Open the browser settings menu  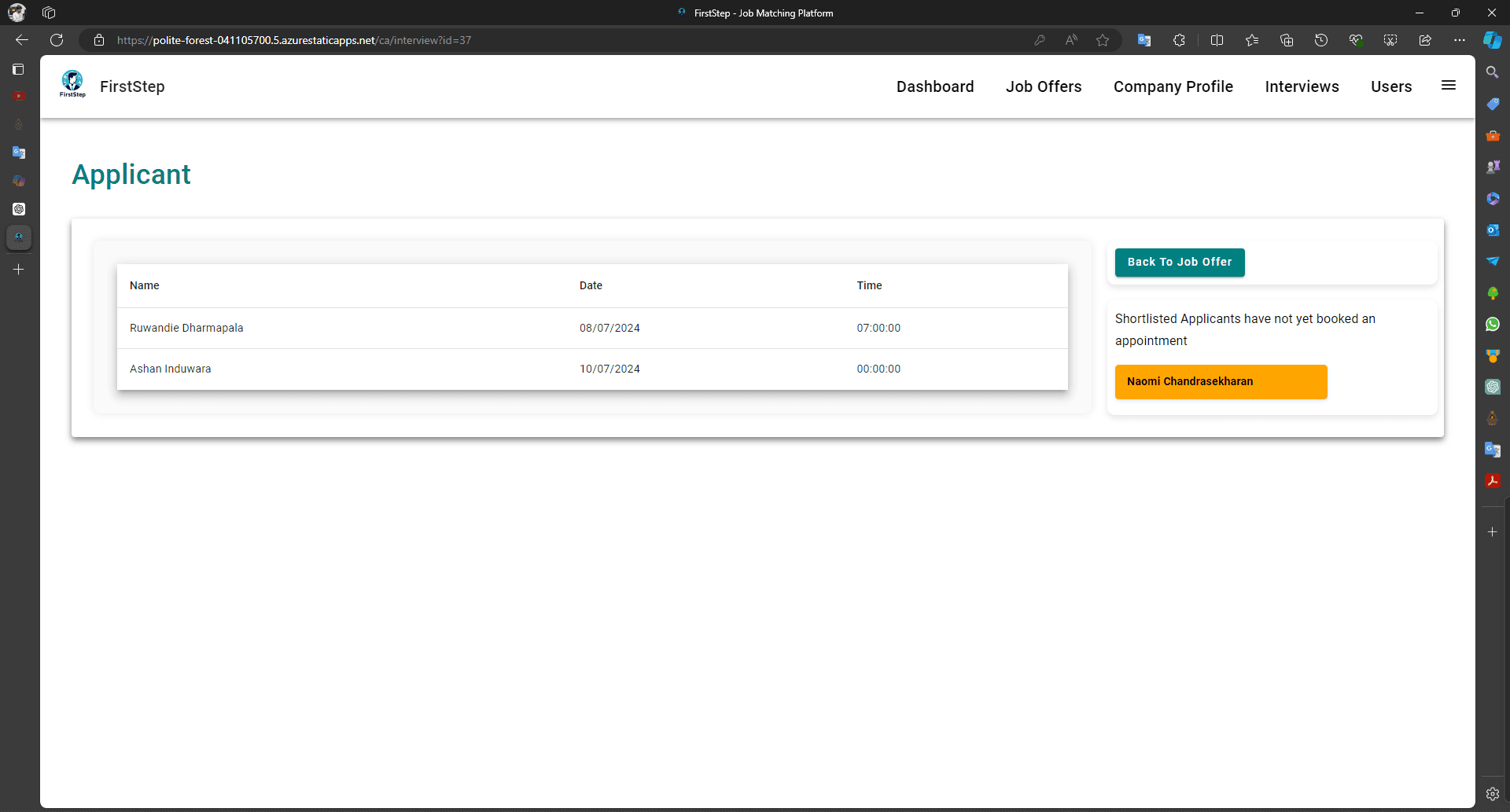(x=1460, y=40)
